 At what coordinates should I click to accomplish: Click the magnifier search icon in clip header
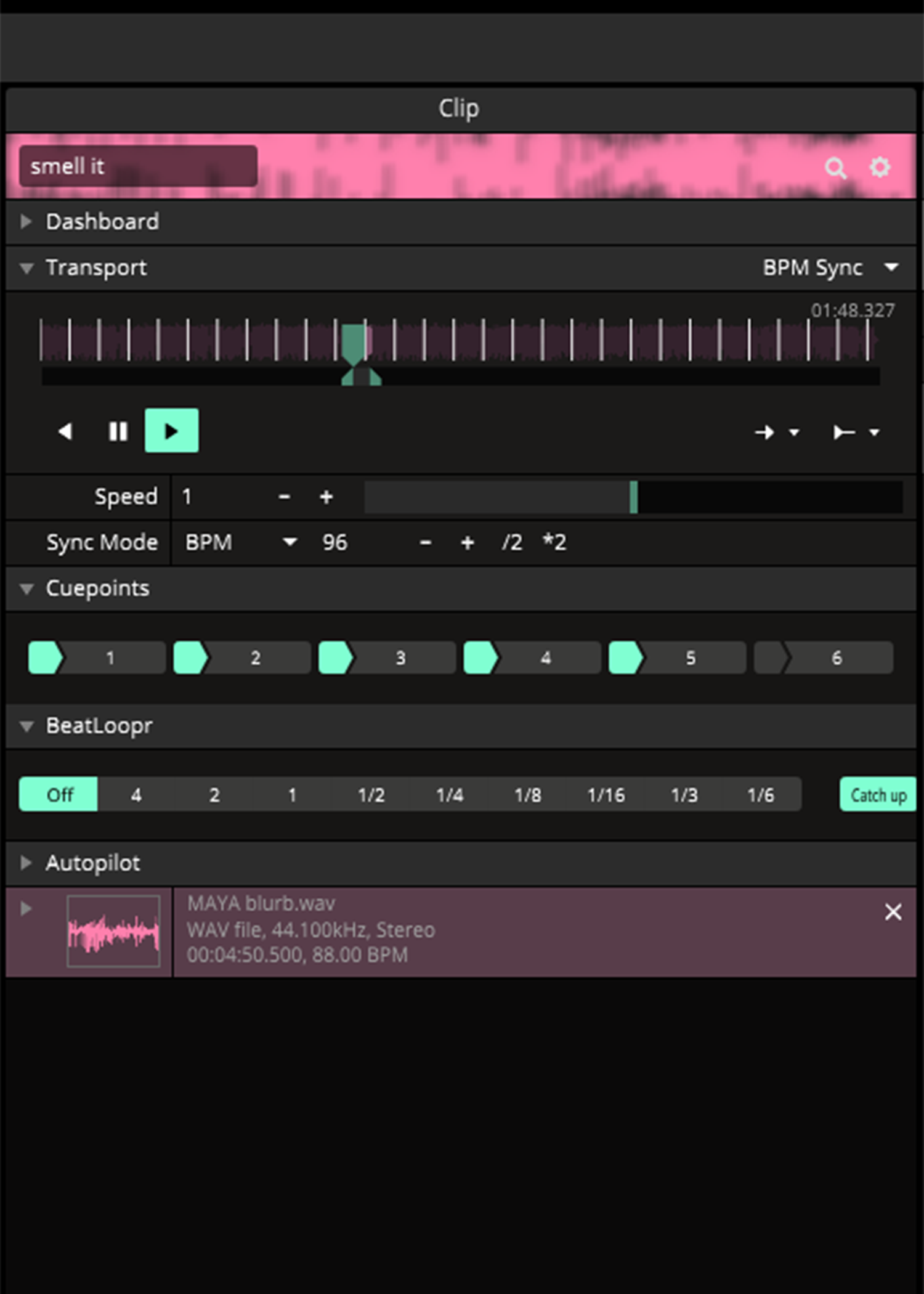[x=835, y=168]
